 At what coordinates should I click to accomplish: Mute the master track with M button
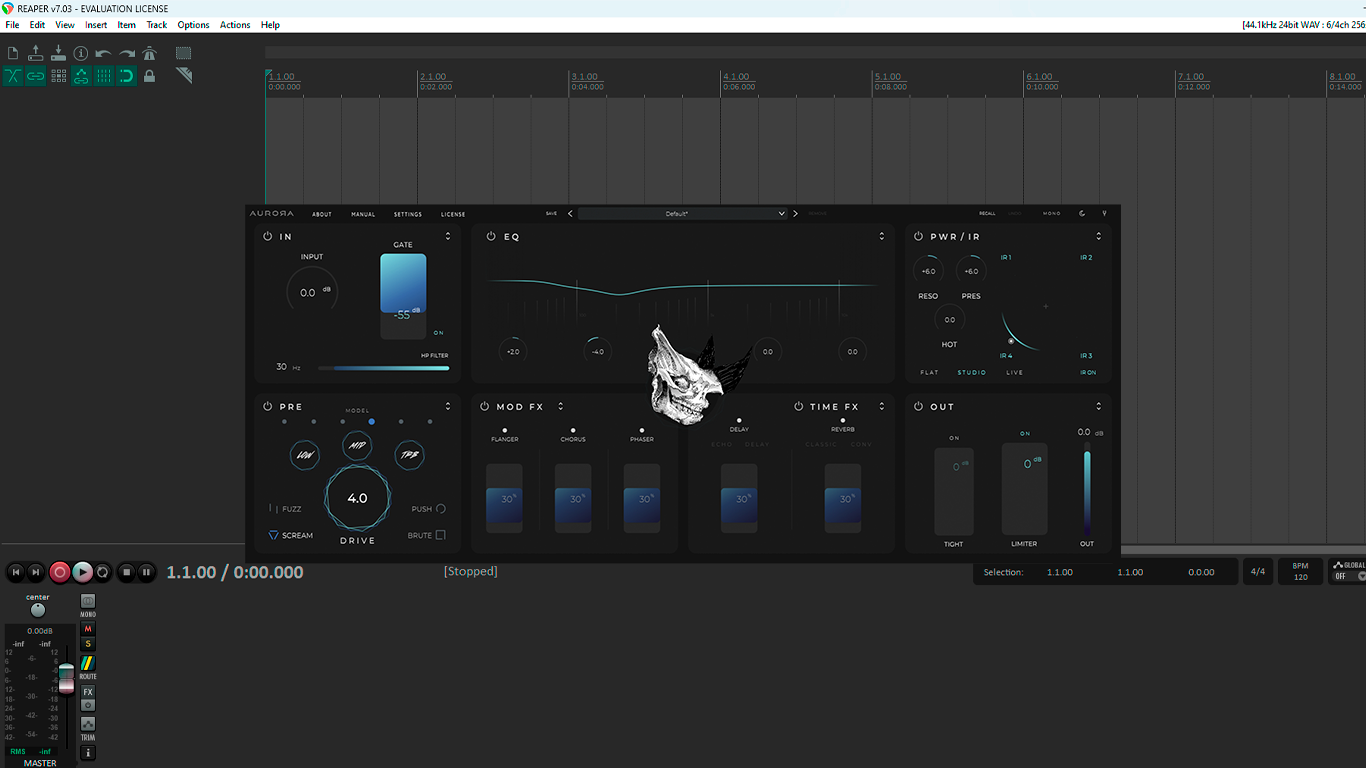tap(88, 629)
